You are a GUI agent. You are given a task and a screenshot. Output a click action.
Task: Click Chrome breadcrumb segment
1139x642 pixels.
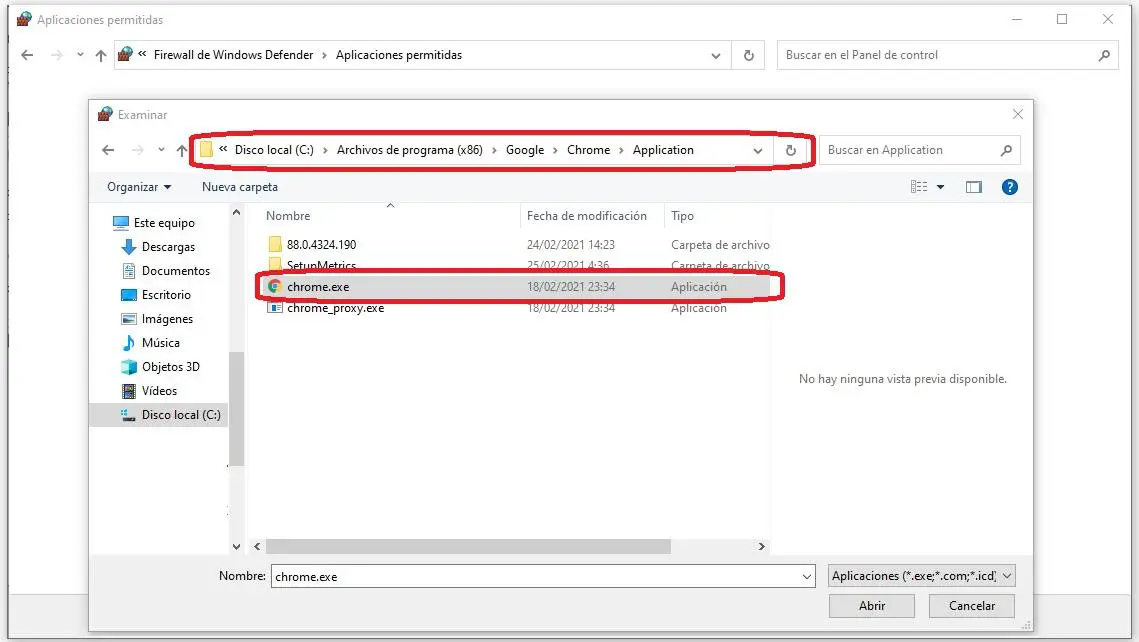point(588,150)
